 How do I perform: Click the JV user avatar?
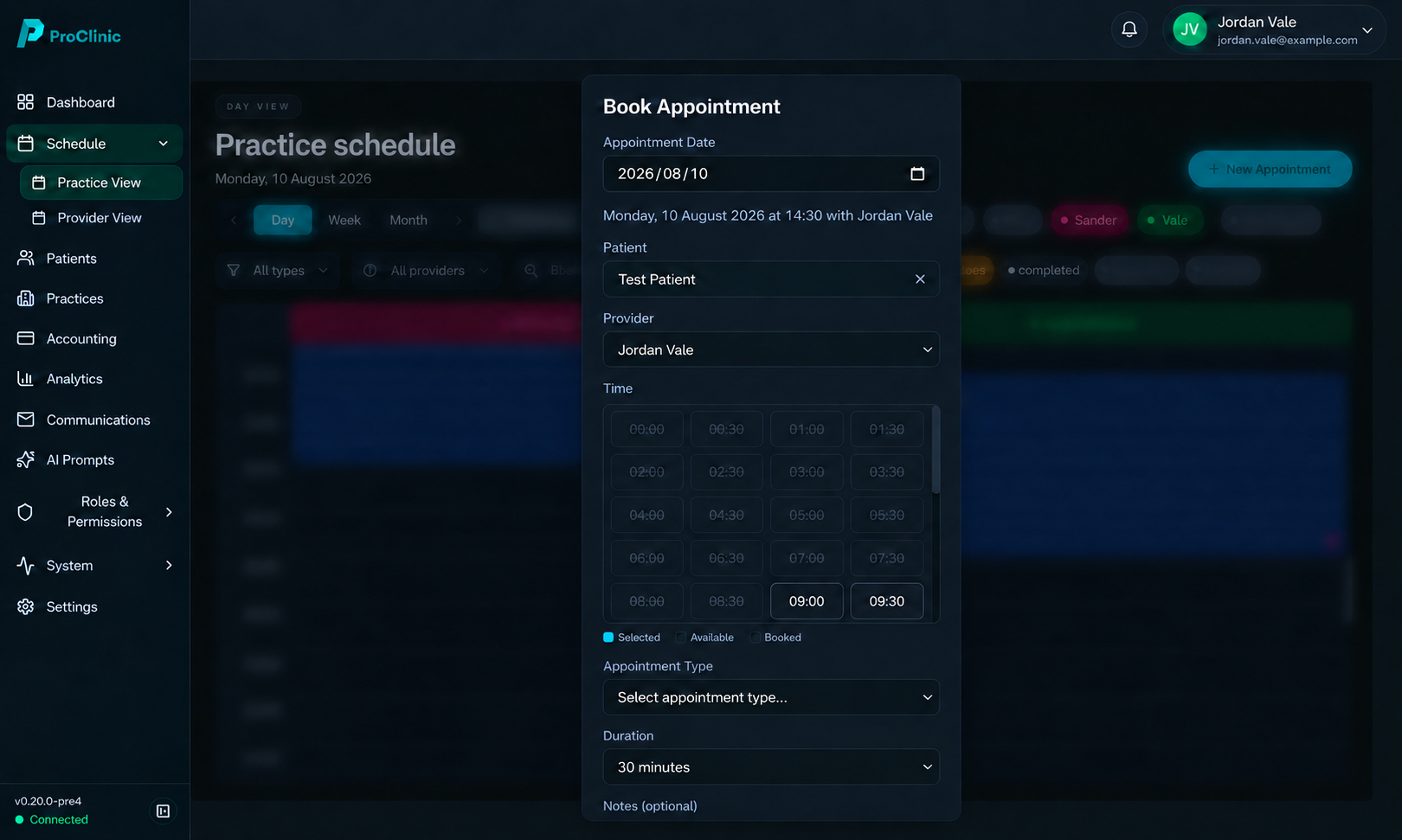coord(1190,29)
